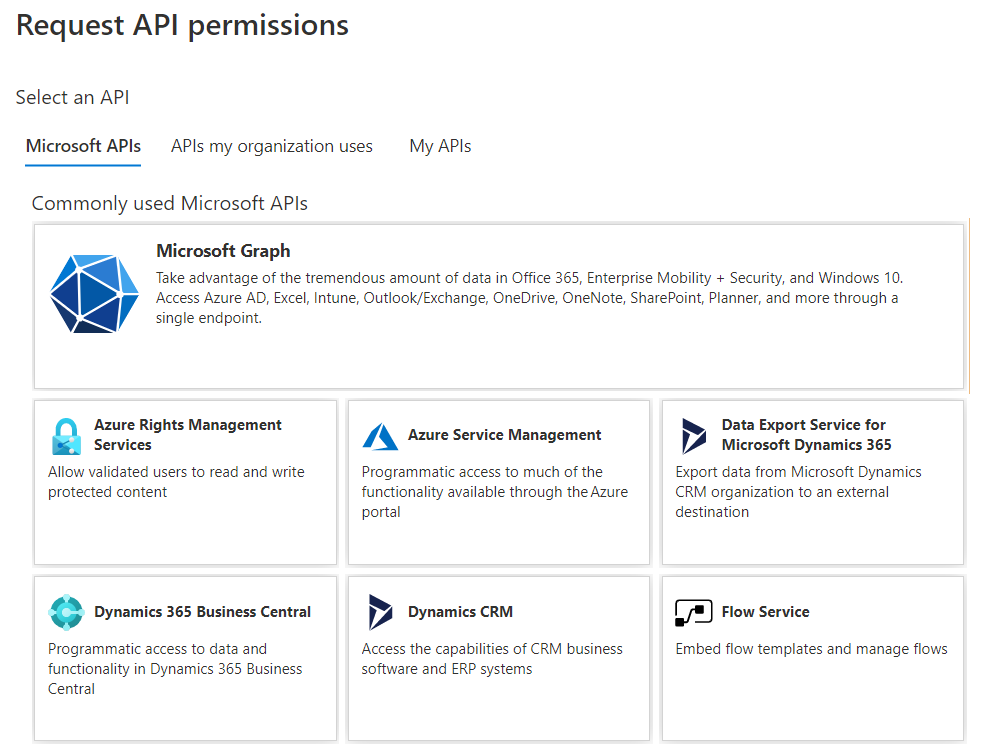Switch to the Microsoft APIs tab
This screenshot has width=991, height=748.
tap(83, 146)
